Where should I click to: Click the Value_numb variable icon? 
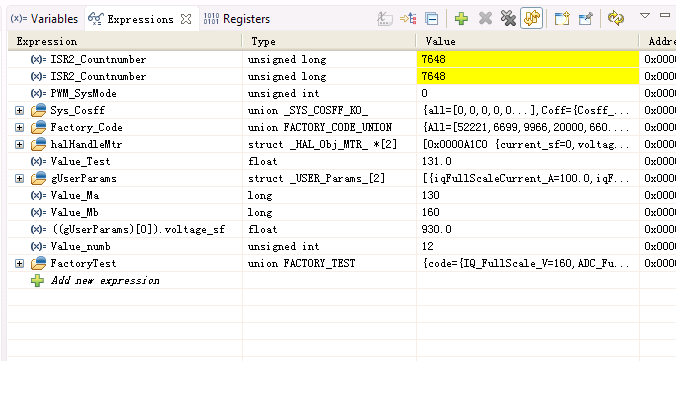coord(38,247)
